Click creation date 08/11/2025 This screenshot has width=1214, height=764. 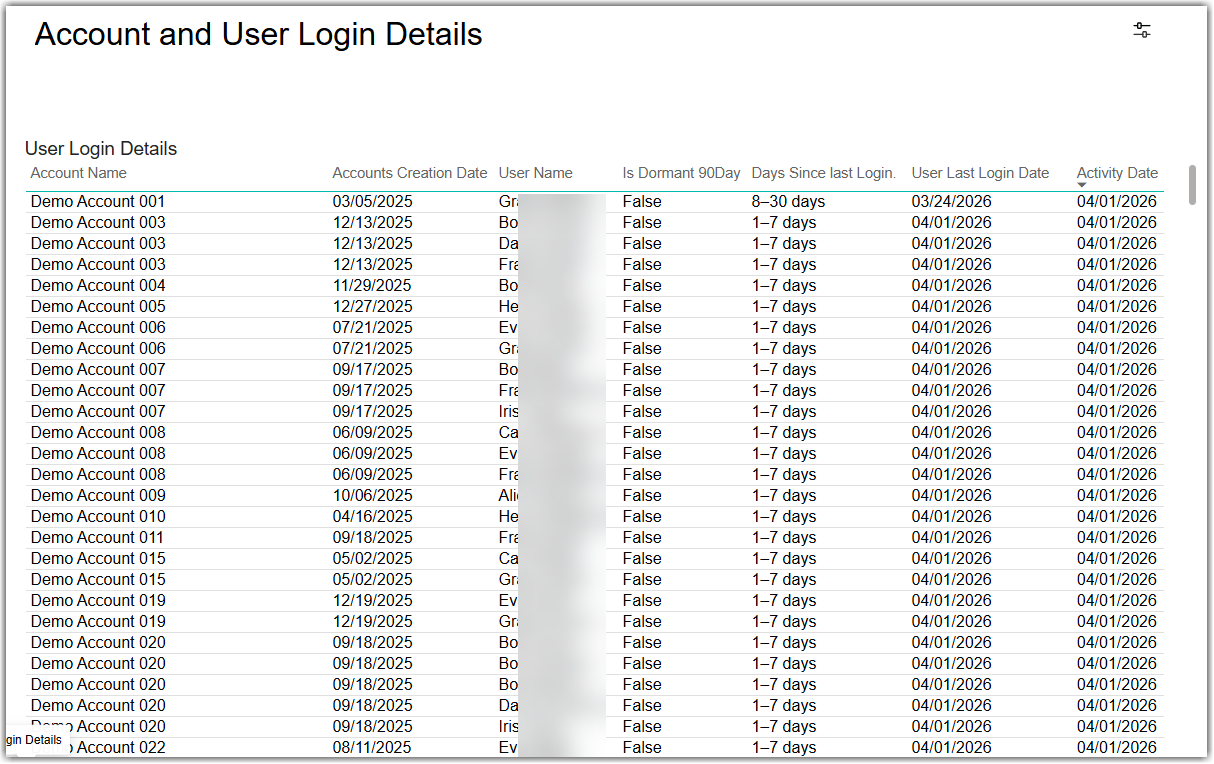(373, 747)
